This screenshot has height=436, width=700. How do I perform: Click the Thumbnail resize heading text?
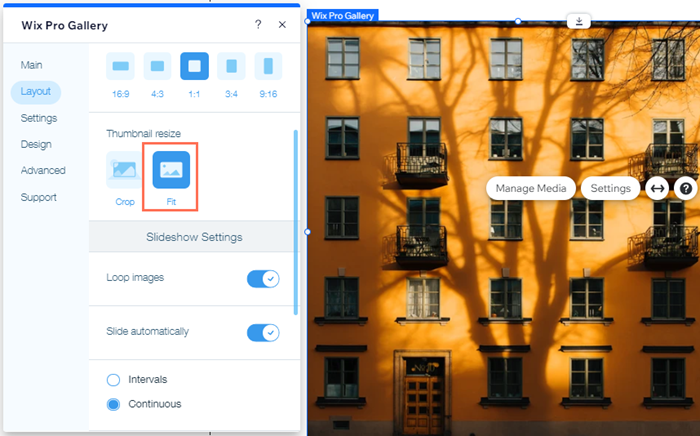click(x=143, y=133)
